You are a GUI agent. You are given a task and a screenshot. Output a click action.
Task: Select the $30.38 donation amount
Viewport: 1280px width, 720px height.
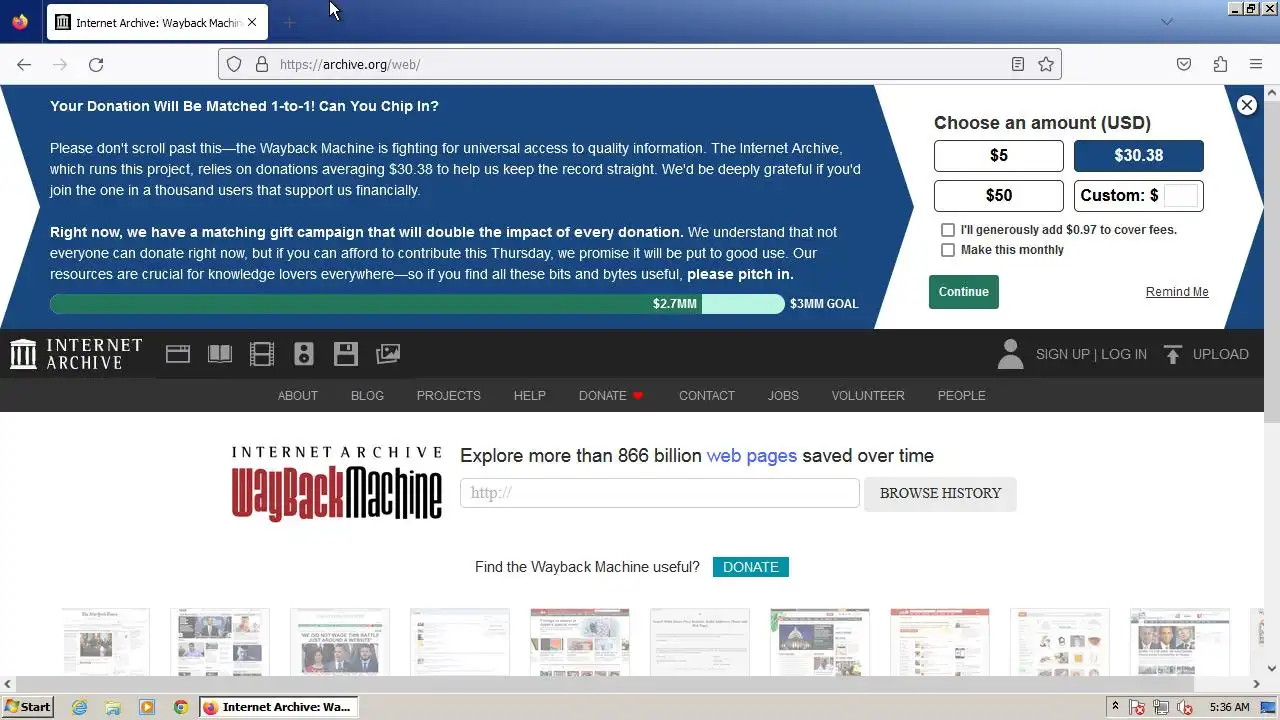pyautogui.click(x=1139, y=156)
